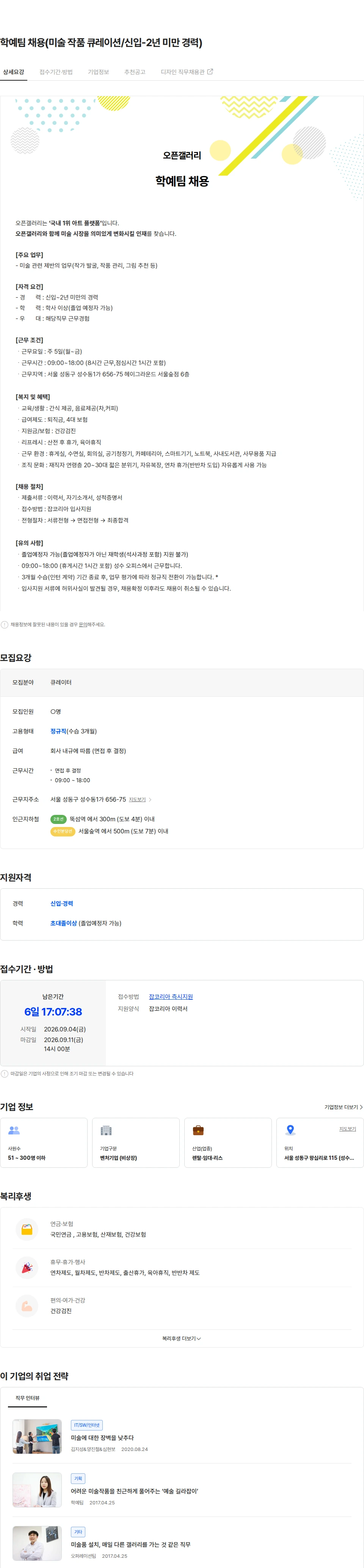
Task: Open thumbnail of 미술품 설치 interview
Action: click(x=37, y=1544)
